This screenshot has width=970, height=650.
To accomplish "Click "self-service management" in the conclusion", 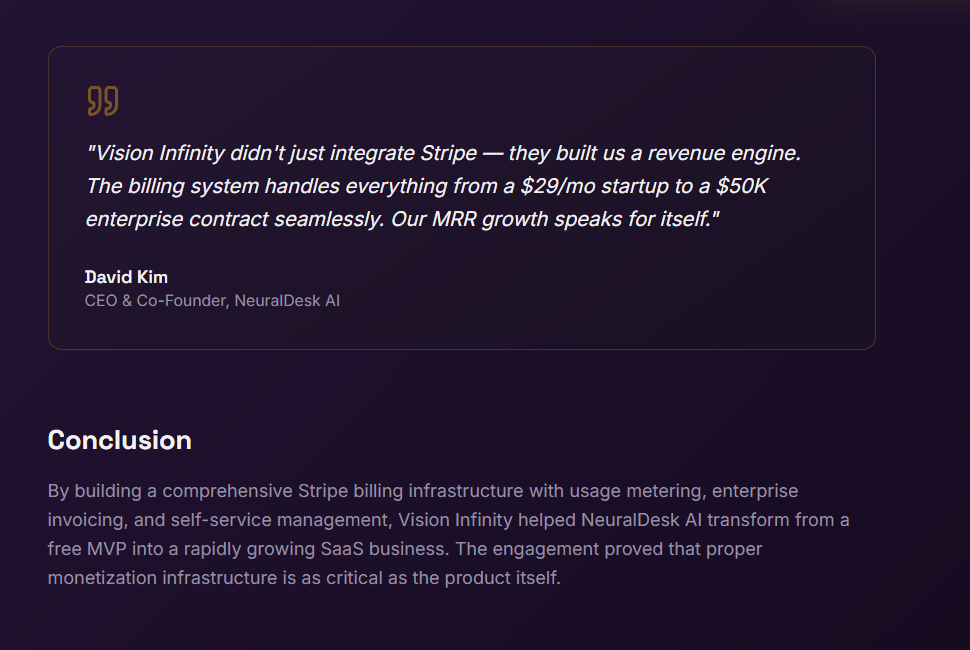I will coord(287,520).
